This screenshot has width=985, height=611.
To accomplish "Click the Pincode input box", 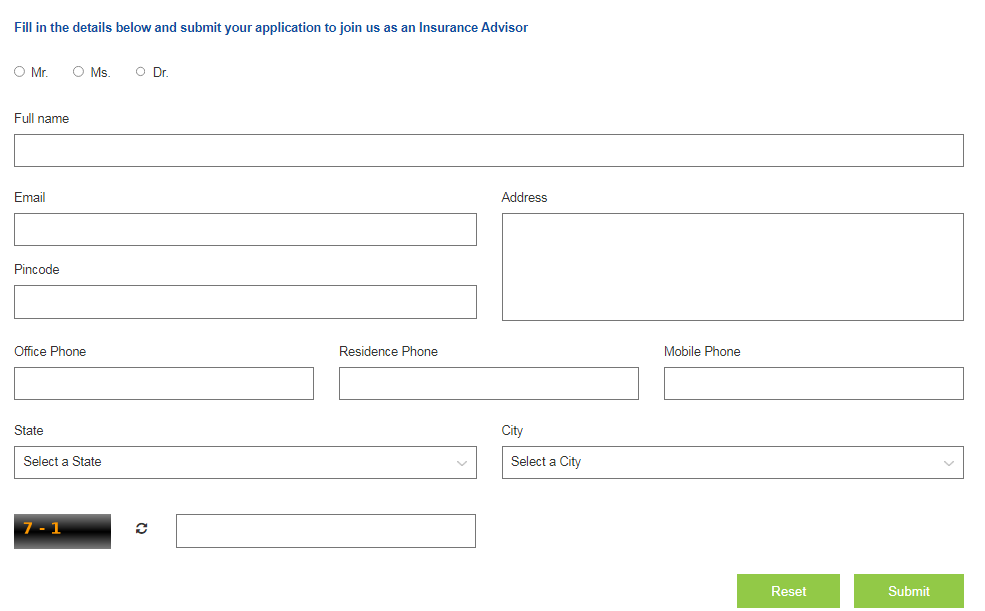I will 245,302.
